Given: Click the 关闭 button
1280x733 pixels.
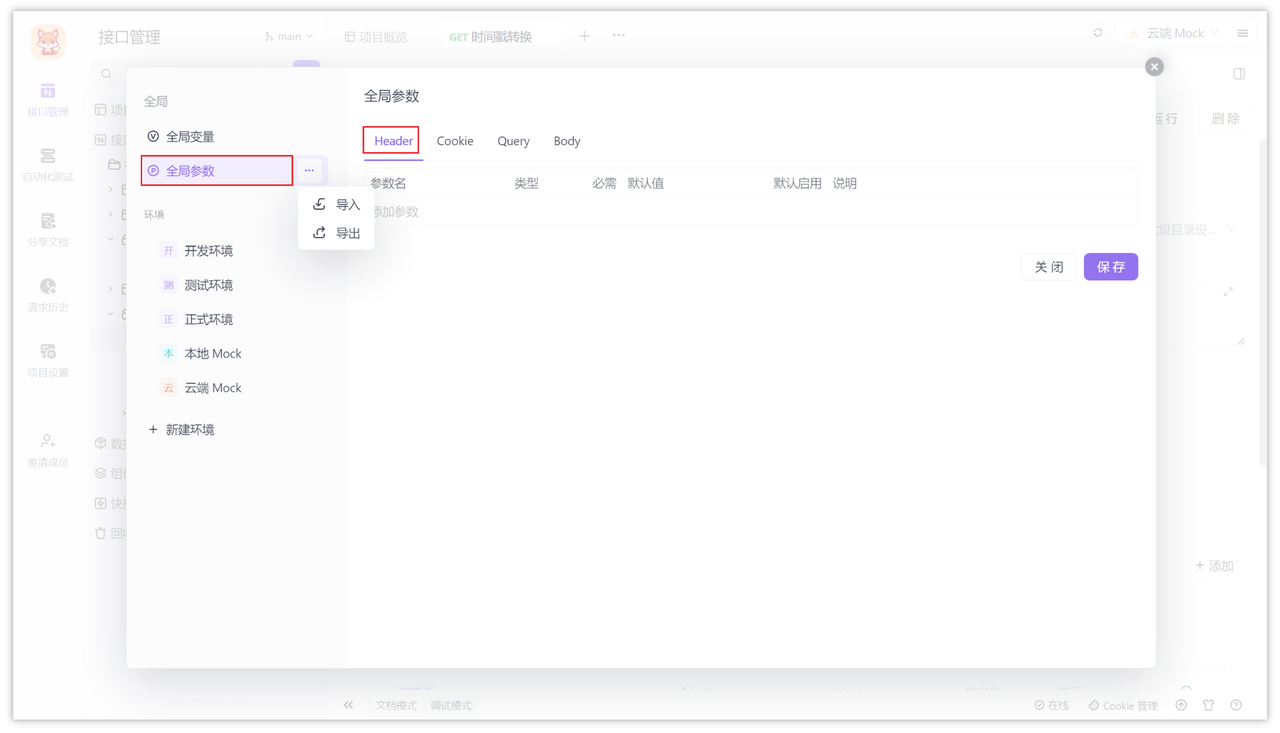Looking at the screenshot, I should (x=1049, y=267).
